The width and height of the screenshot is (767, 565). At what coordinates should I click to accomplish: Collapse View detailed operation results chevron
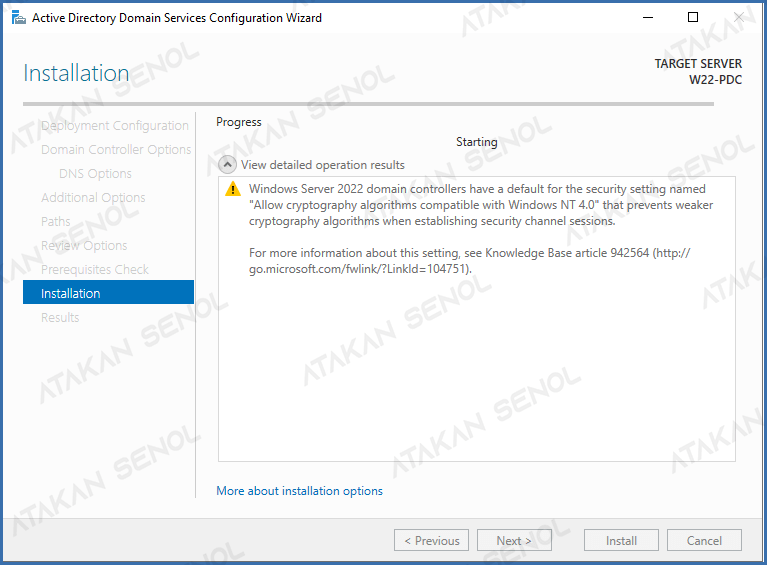(x=227, y=165)
